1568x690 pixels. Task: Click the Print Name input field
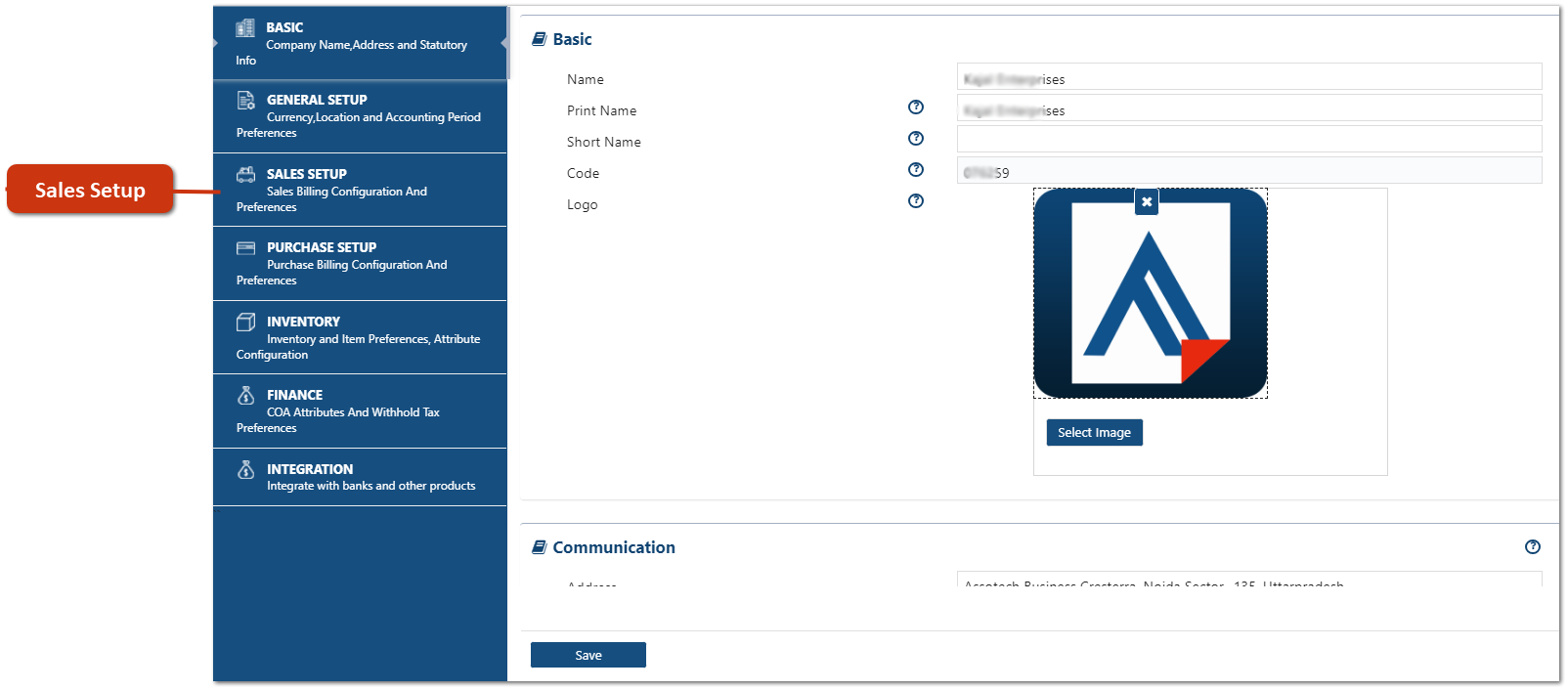coord(1249,108)
